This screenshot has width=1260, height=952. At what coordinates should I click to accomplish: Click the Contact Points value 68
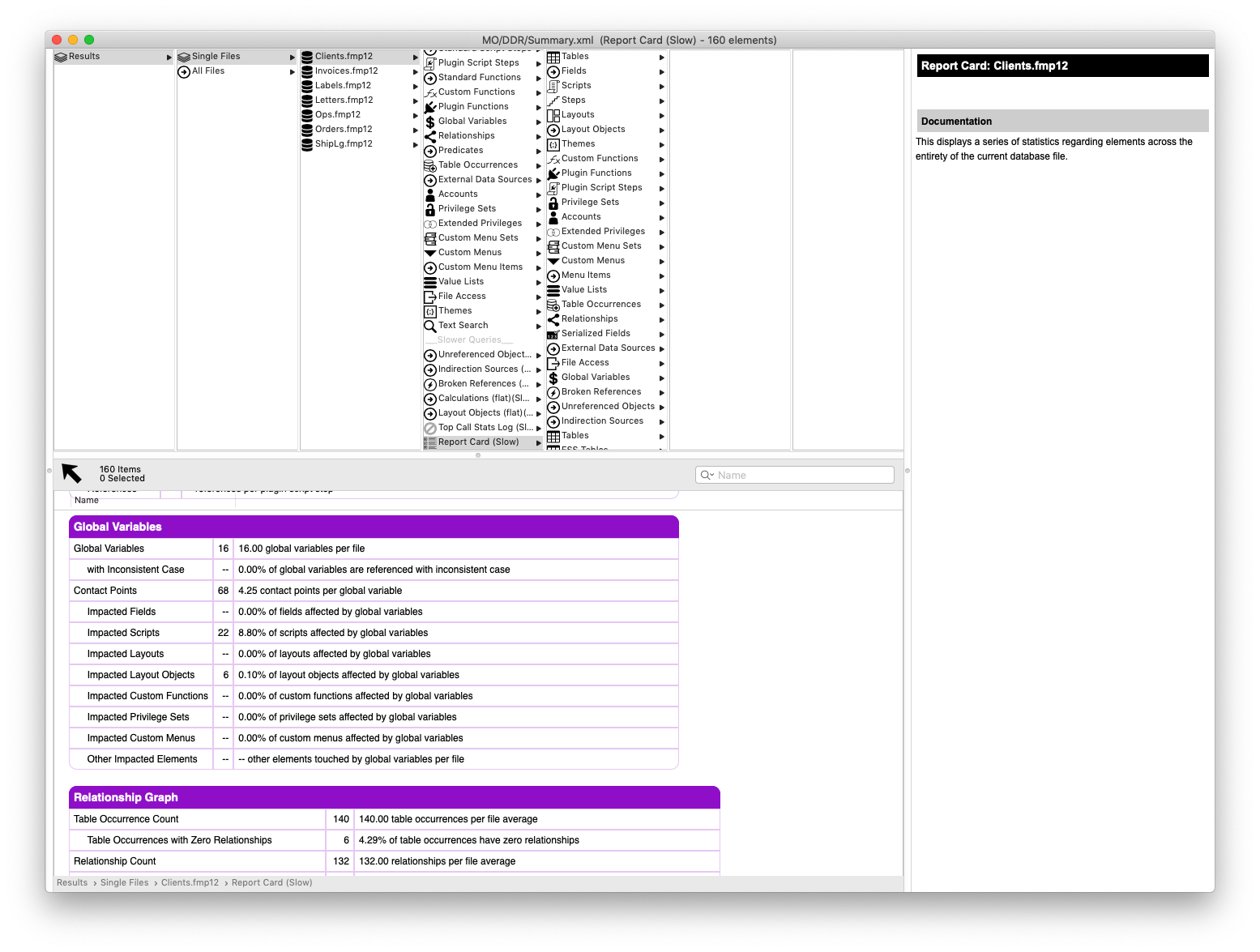coord(223,591)
